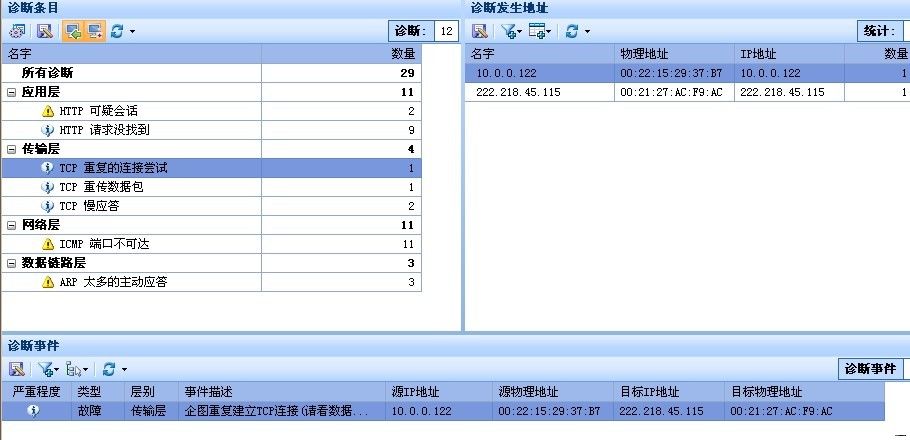Click info icon next to TCP 重传数据包
Image resolution: width=910 pixels, height=440 pixels.
click(48, 187)
